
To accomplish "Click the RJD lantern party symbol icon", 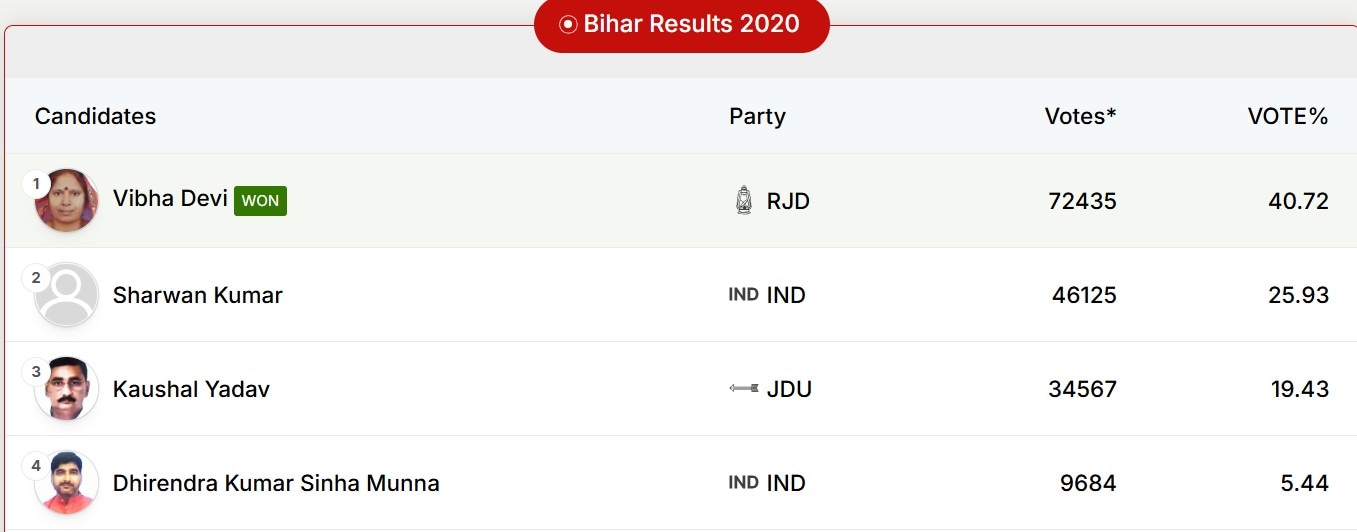I will pyautogui.click(x=743, y=201).
